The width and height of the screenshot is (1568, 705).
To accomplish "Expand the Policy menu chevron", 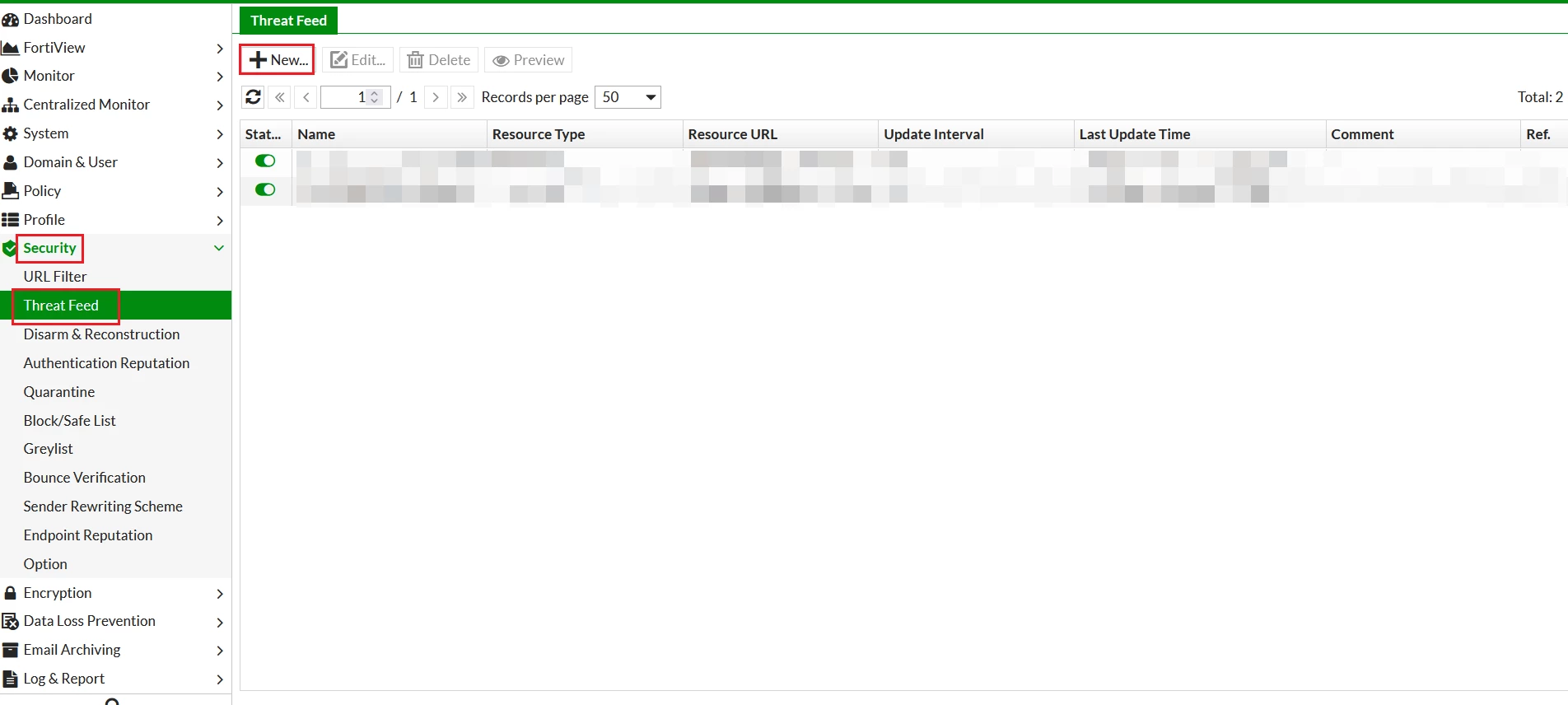I will click(x=219, y=192).
